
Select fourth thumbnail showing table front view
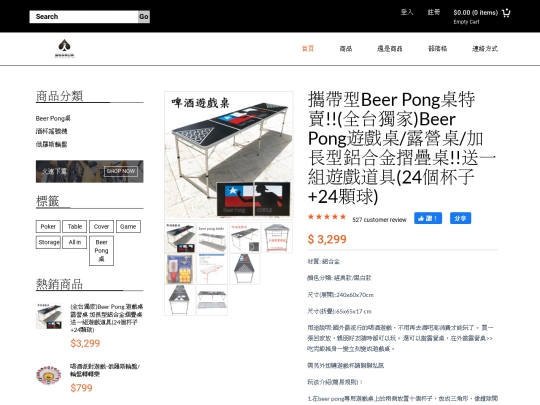click(277, 238)
